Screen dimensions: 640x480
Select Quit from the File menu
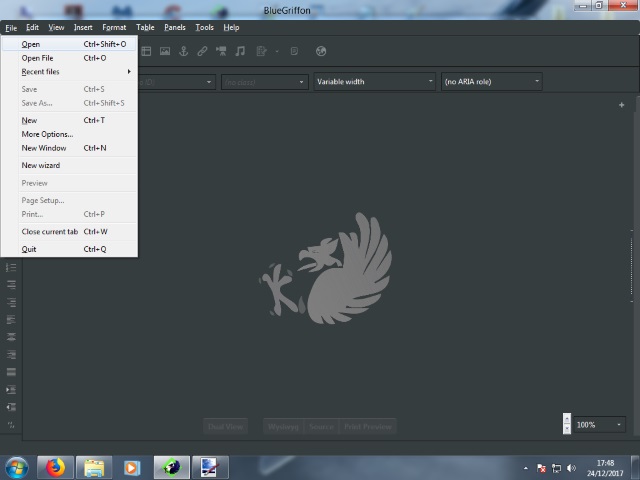pos(29,249)
